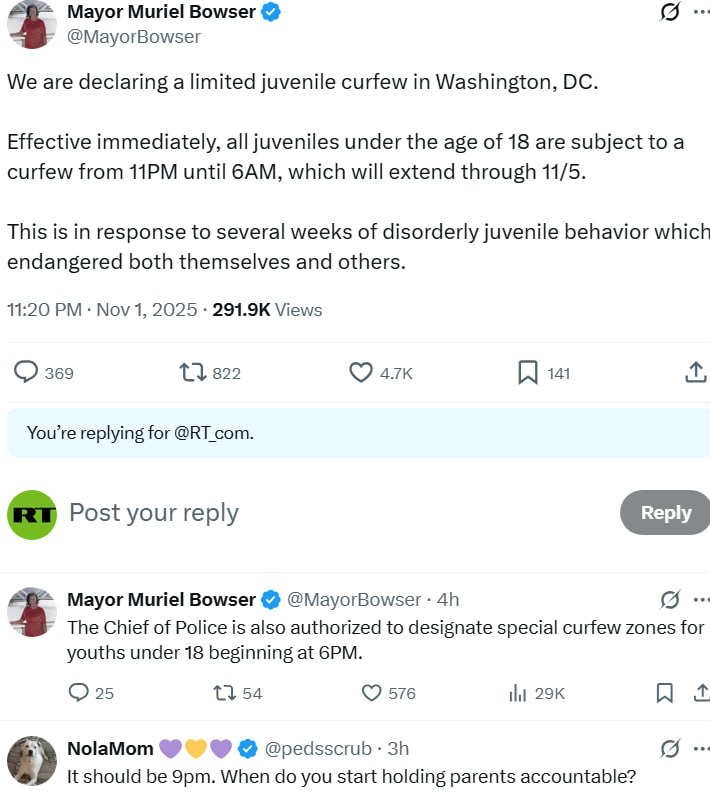Click the Grok icon on main post
Image resolution: width=710 pixels, height=800 pixels.
[x=670, y=13]
